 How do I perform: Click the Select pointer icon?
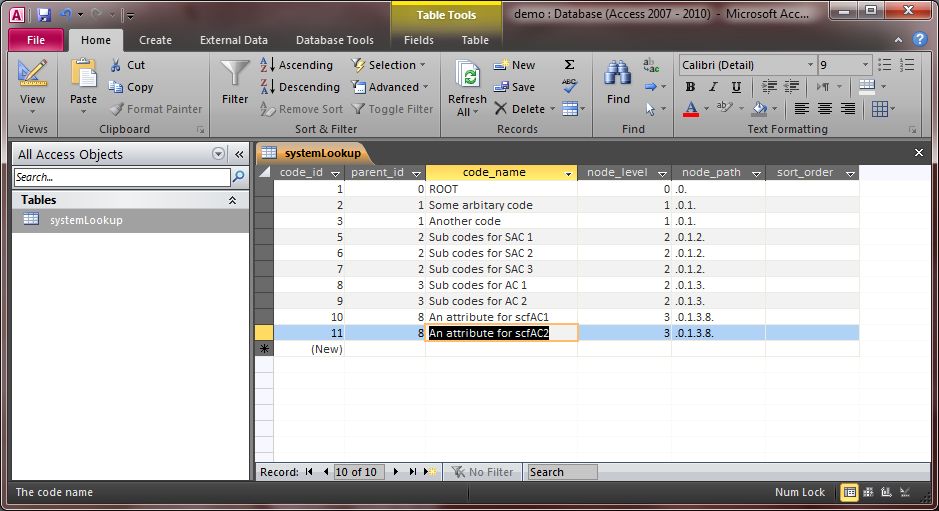651,109
